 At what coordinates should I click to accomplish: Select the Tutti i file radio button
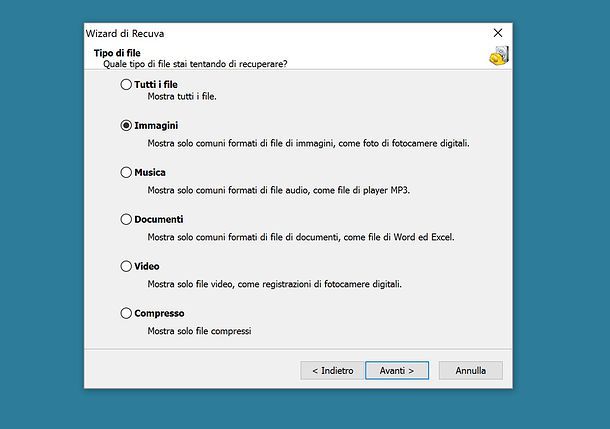pyautogui.click(x=126, y=84)
